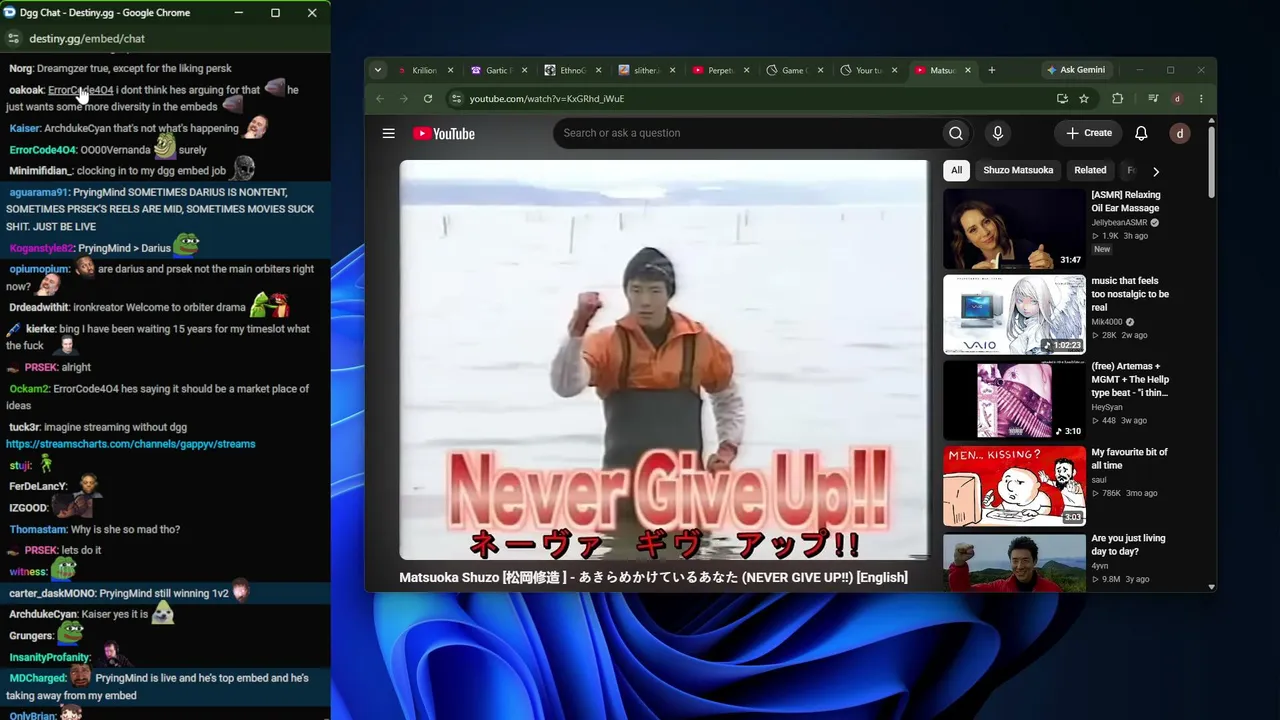Click username ErrorCode4O4 in oakoak's message

tap(80, 90)
